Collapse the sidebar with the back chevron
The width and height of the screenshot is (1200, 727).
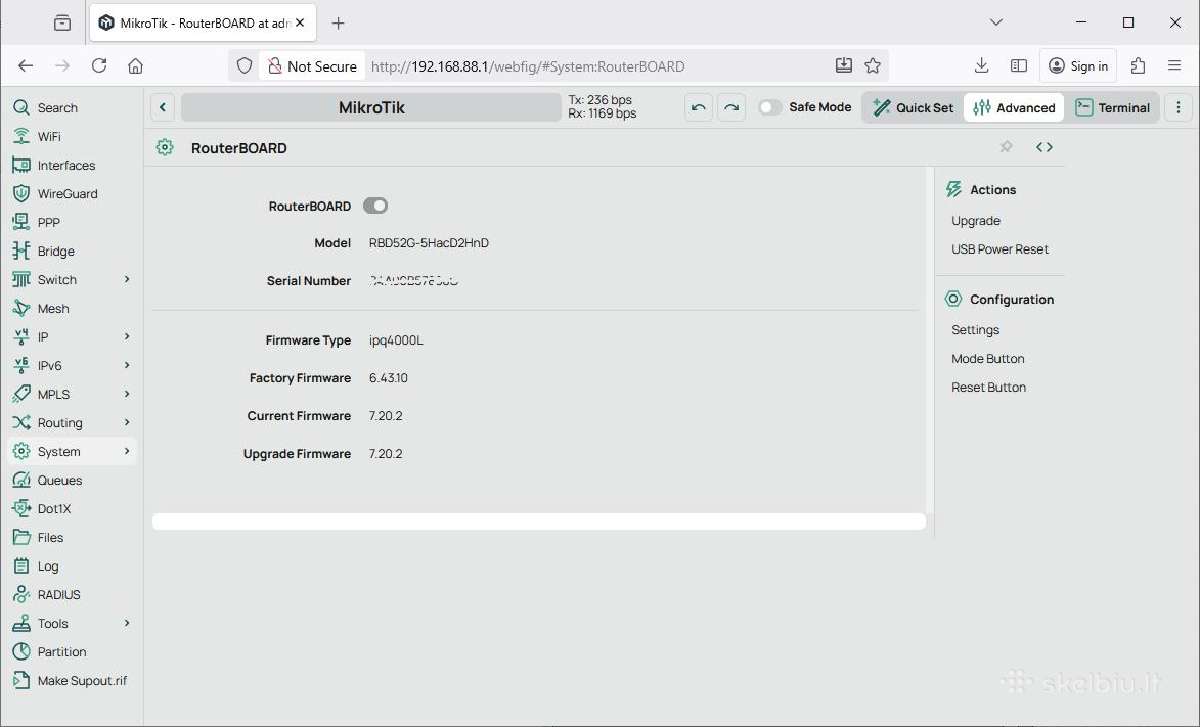[x=163, y=108]
